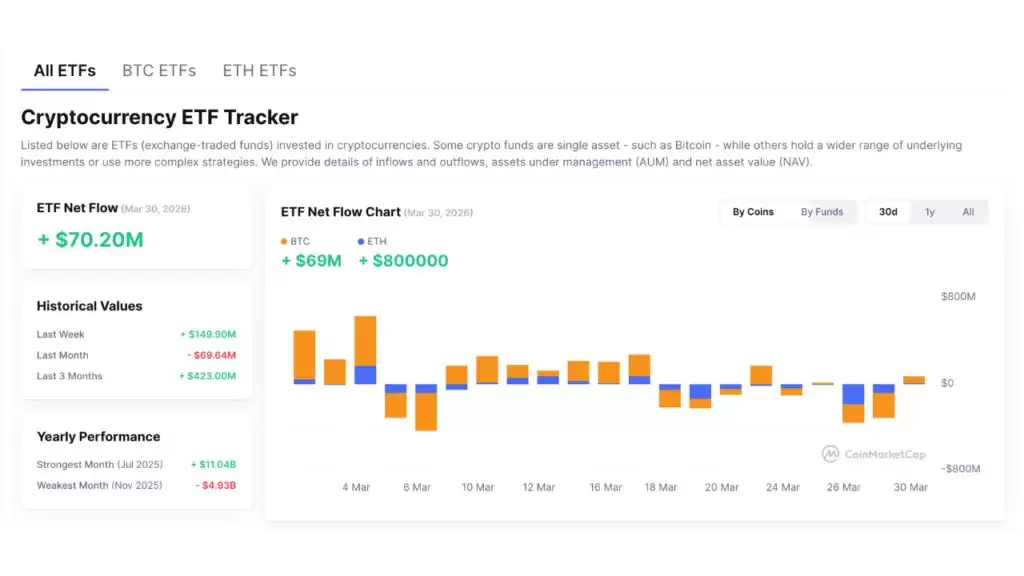Viewport: 1024px width, 576px height.
Task: Select the 1y time range
Action: pos(930,212)
